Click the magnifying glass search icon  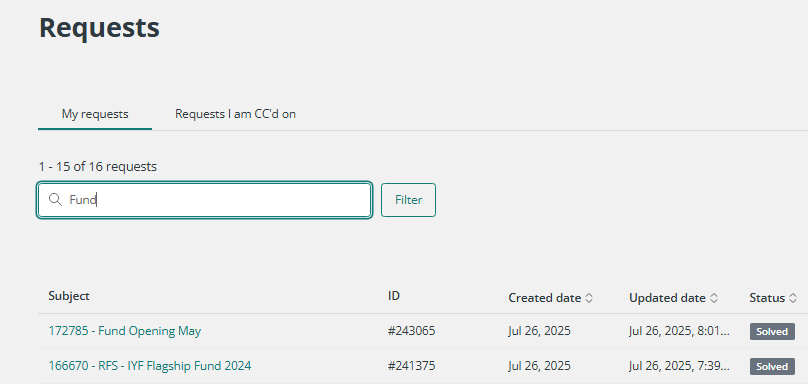coord(55,199)
